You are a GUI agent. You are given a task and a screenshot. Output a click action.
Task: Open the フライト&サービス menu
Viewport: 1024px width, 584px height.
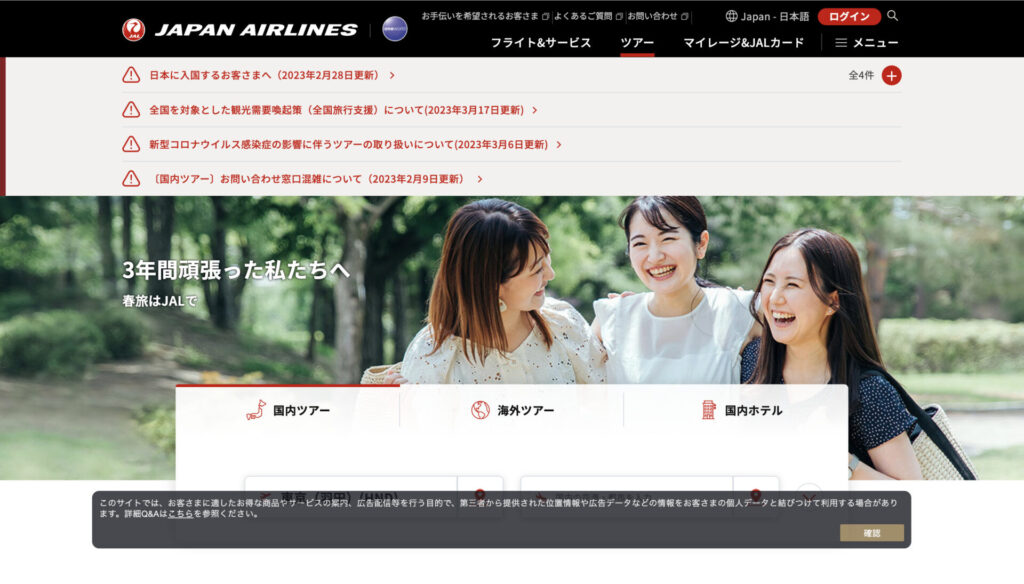(x=541, y=42)
